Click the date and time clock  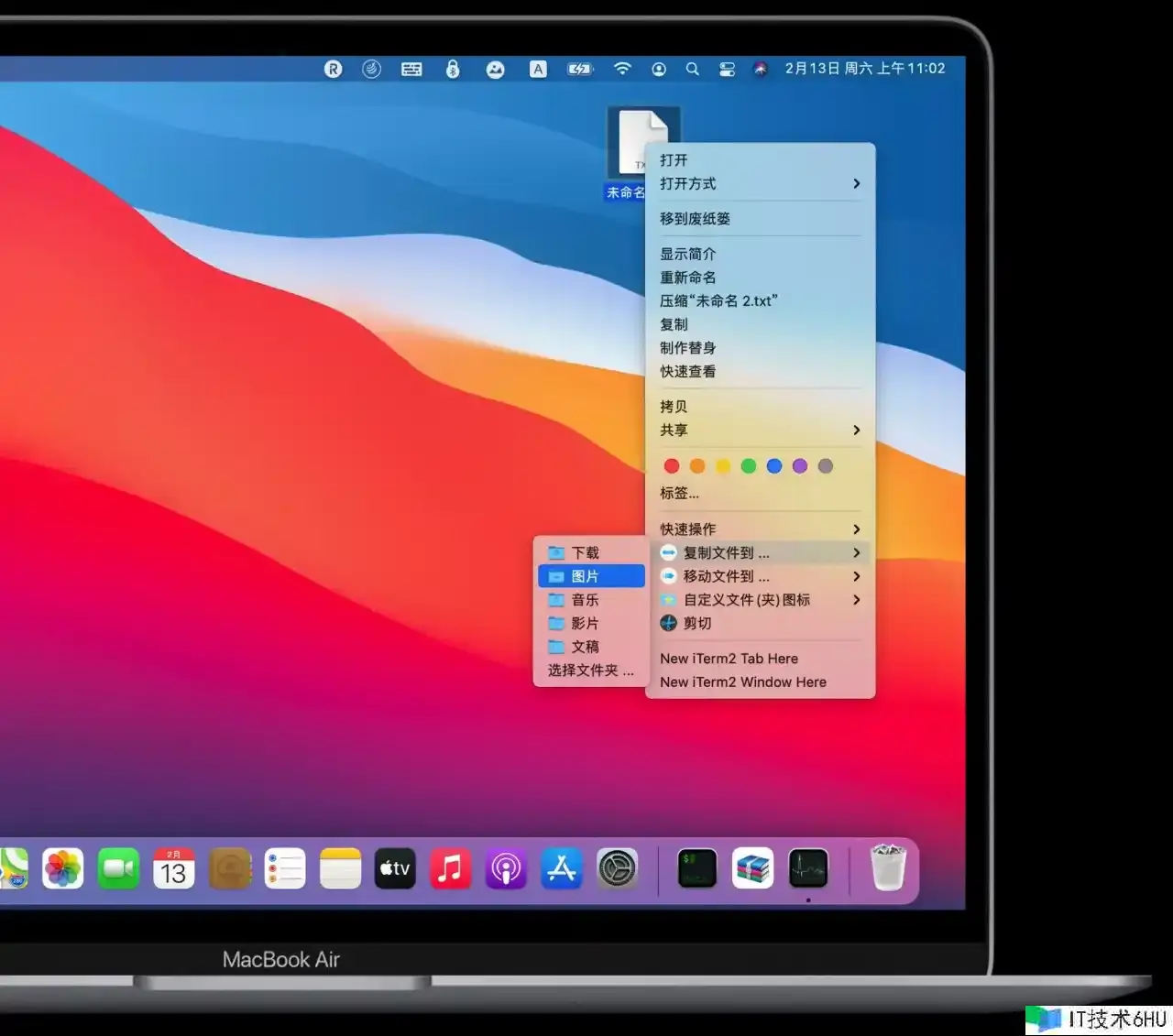coord(864,69)
